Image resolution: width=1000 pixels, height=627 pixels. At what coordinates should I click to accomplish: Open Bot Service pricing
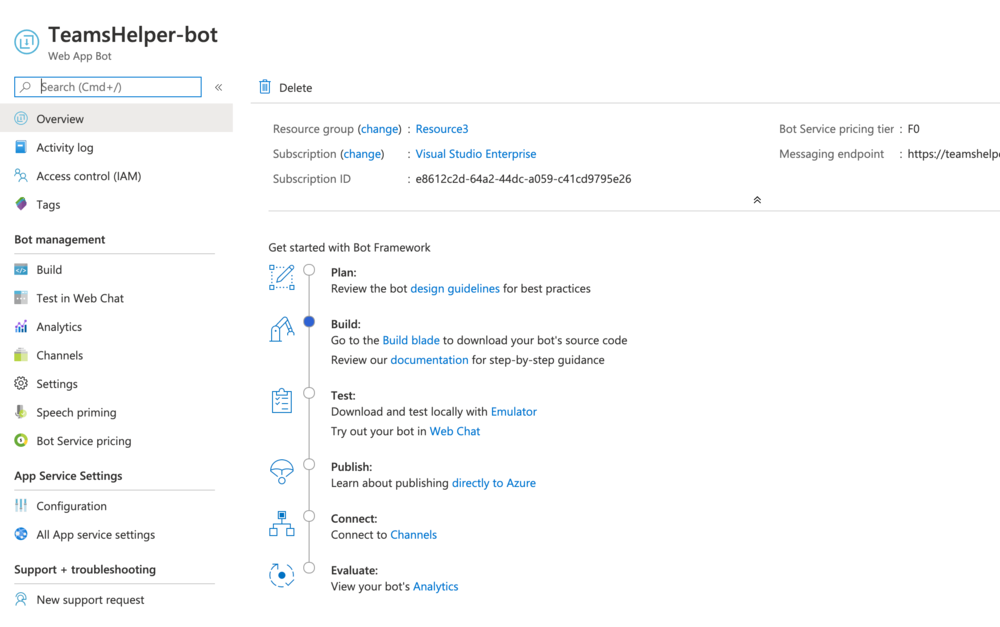(x=80, y=441)
